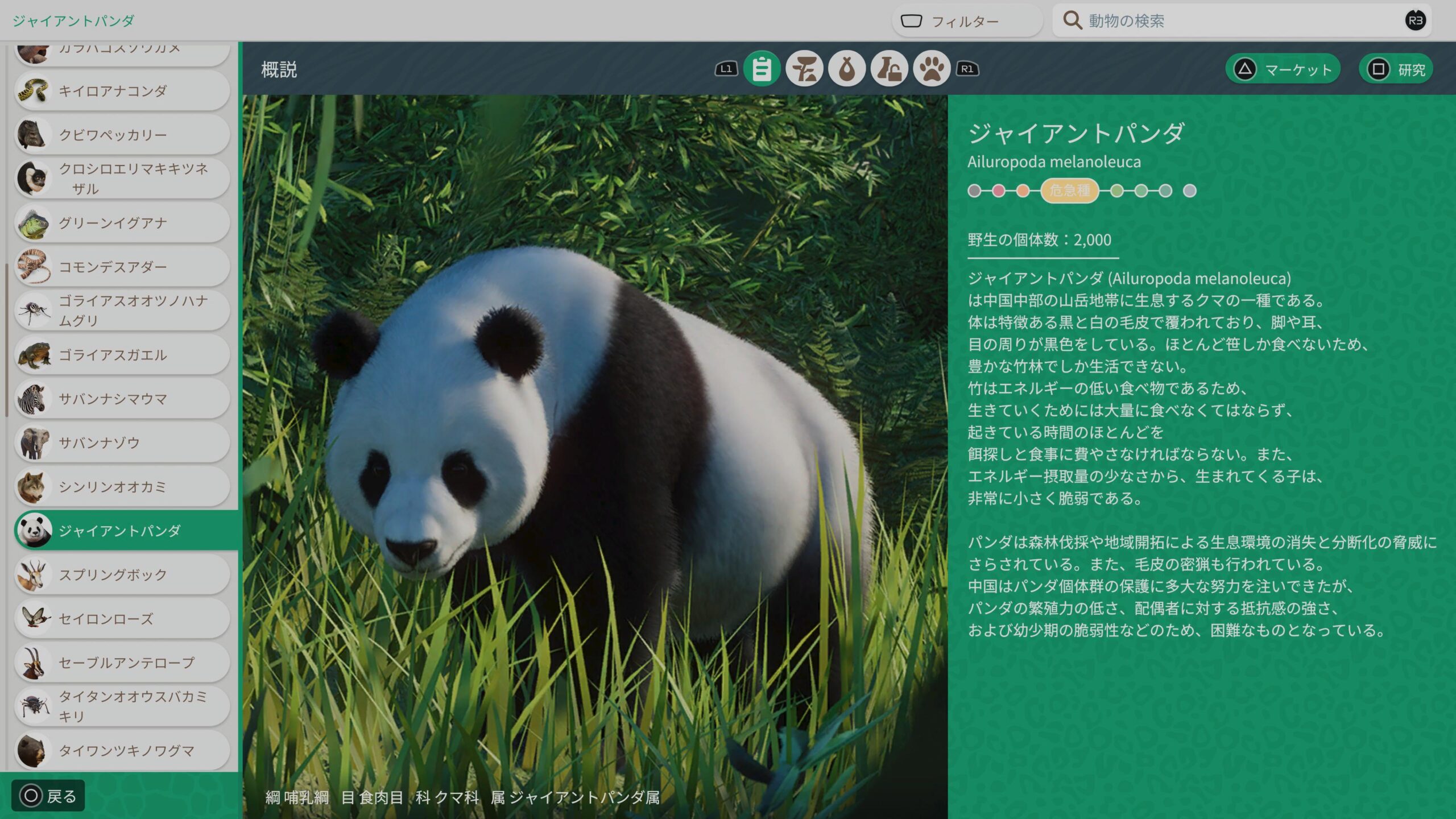The width and height of the screenshot is (1456, 819).
Task: Select the クロシロエリマキキツネザル lemur thumbnail
Action: pyautogui.click(x=32, y=178)
